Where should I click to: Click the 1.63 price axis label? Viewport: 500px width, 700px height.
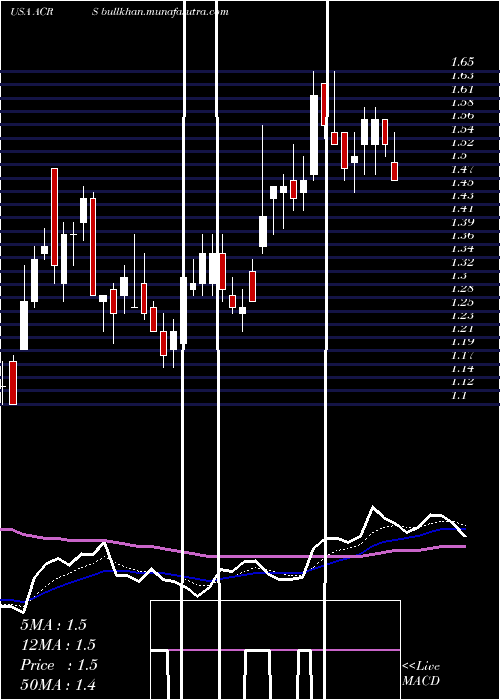pyautogui.click(x=462, y=75)
